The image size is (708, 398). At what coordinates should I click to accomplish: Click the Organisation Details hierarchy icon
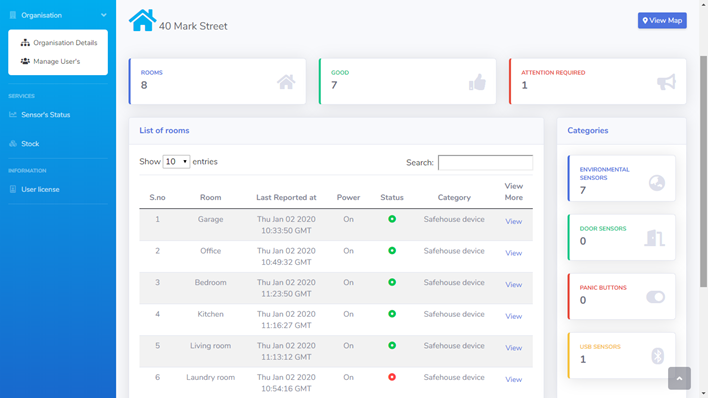(25, 42)
